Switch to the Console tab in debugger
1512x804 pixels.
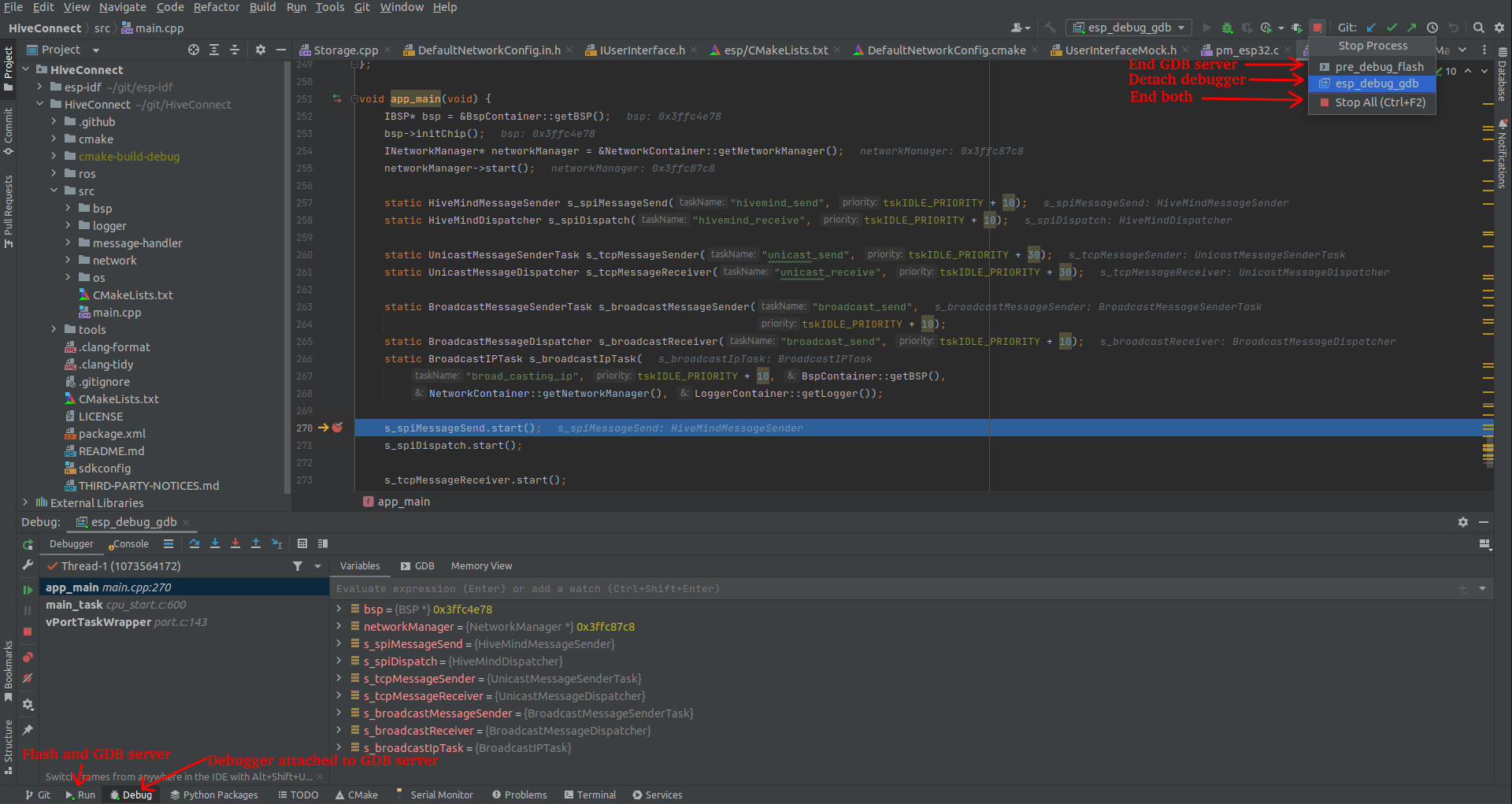(128, 543)
